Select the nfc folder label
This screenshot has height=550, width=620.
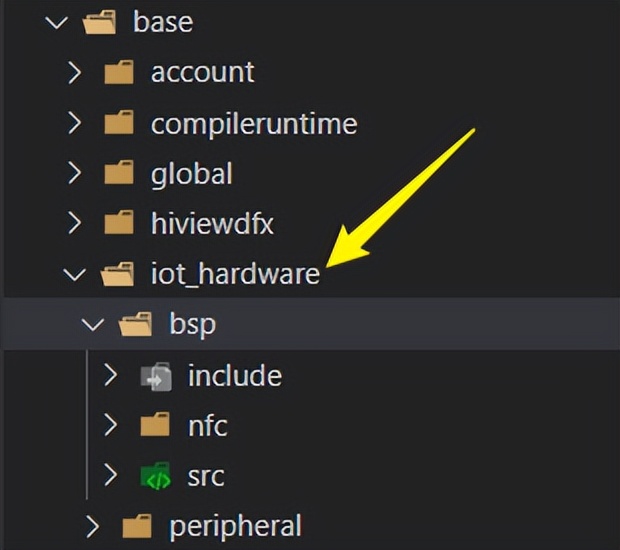tap(207, 426)
